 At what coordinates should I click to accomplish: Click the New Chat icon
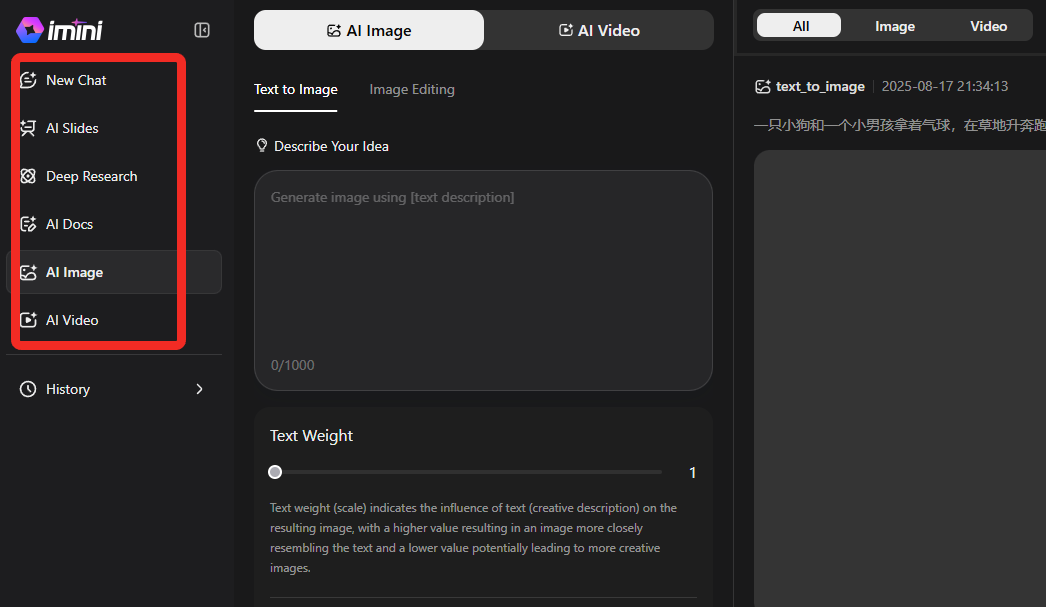click(x=28, y=80)
